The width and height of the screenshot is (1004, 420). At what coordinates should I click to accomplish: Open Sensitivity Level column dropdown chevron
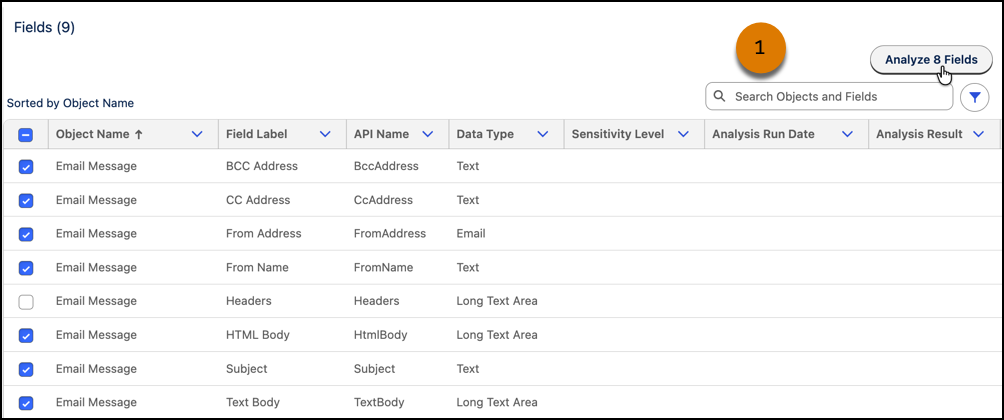[x=683, y=134]
